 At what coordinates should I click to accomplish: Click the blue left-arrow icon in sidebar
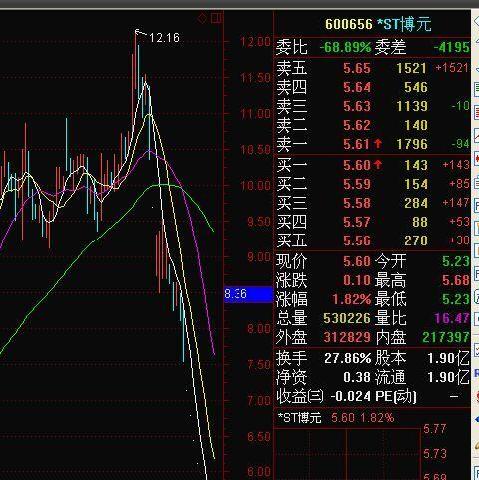point(477,420)
